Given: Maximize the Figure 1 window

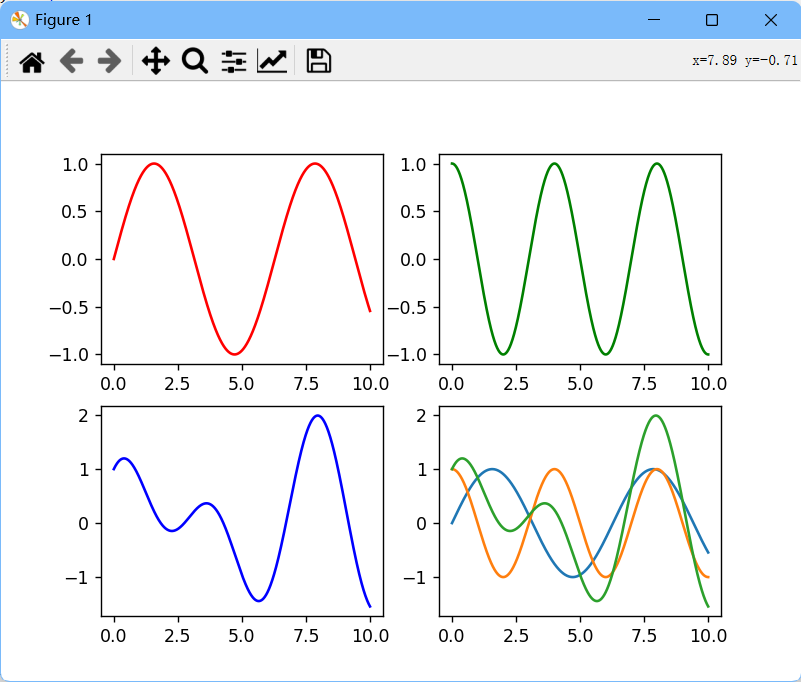Looking at the screenshot, I should 712,20.
